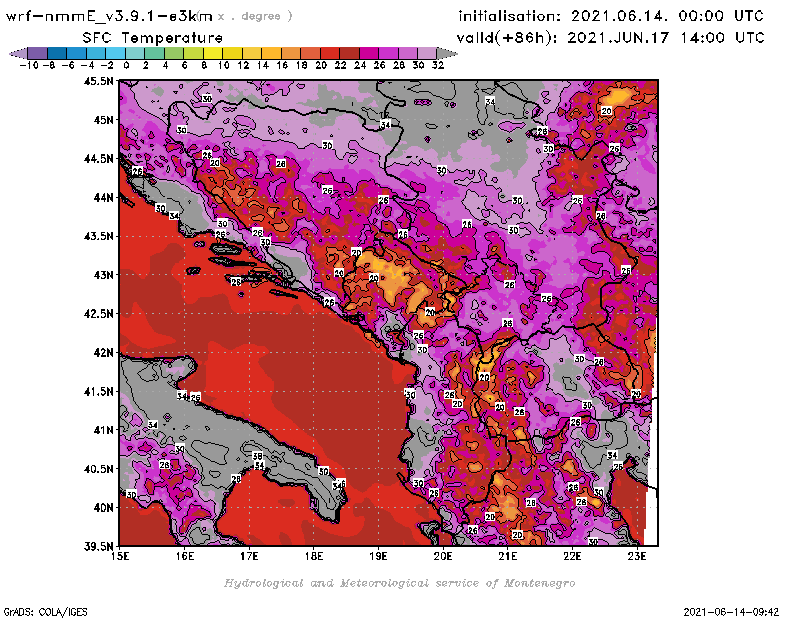Select the 'SFC Temperature' heading
The image size is (800, 618).
click(153, 38)
